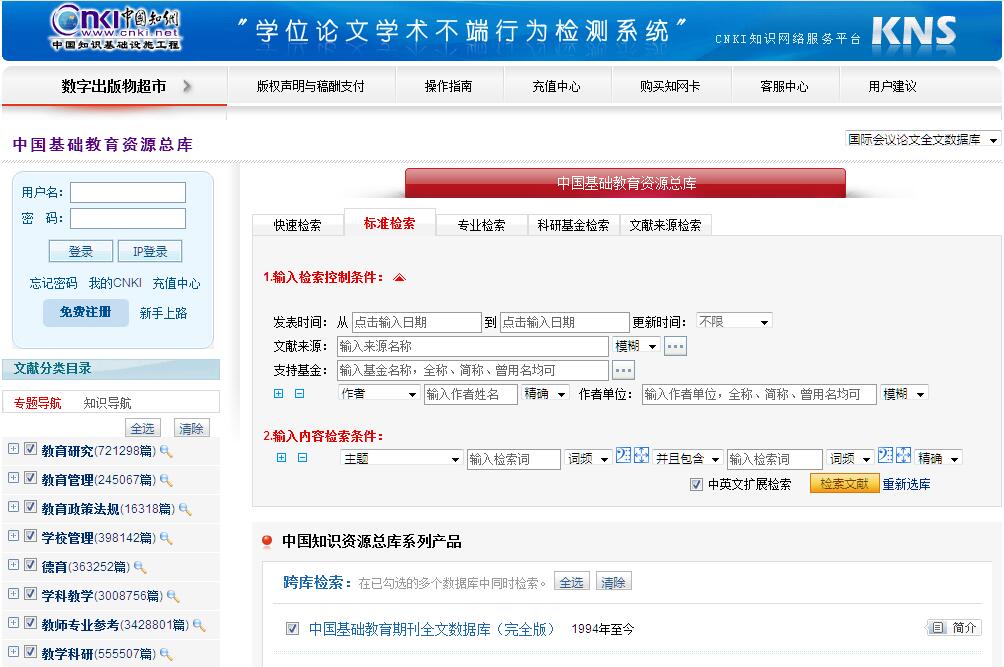
Task: Uncheck 中国基础教育期刊全文数据库 checkbox
Action: click(292, 629)
